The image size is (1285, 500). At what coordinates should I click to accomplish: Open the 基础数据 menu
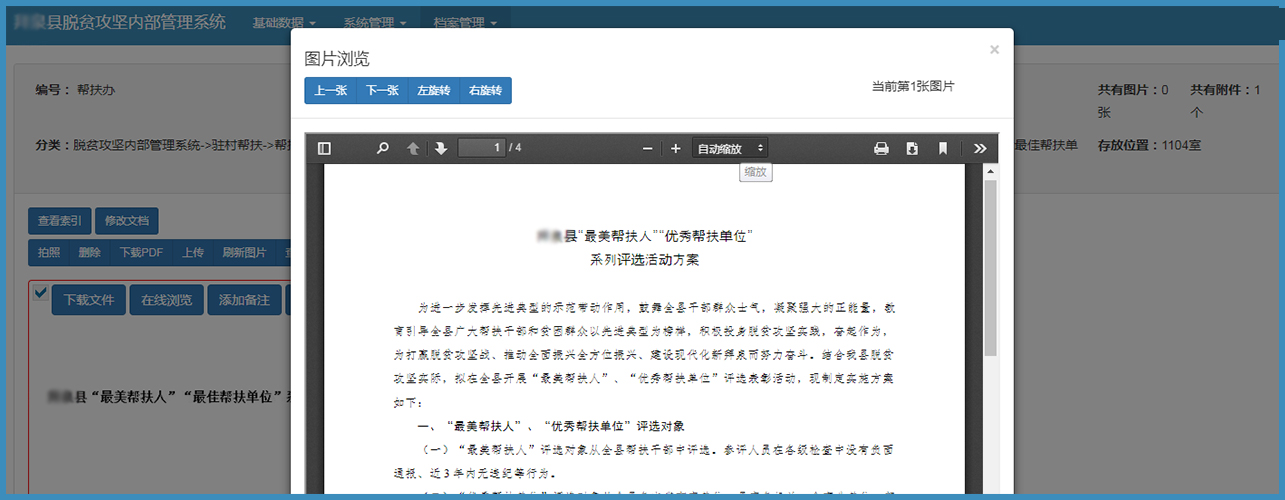coord(284,22)
